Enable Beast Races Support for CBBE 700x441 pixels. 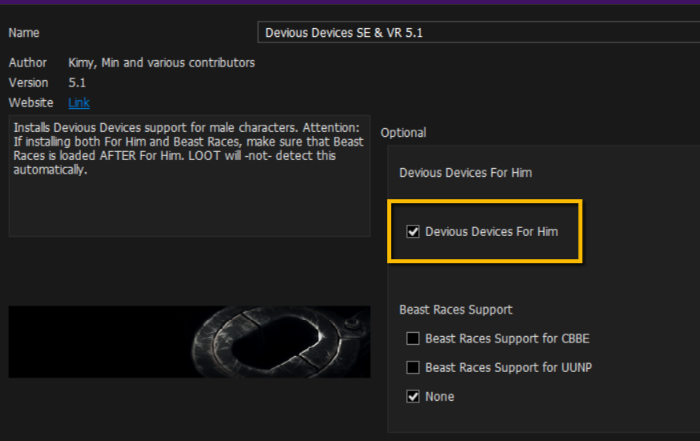coord(413,338)
